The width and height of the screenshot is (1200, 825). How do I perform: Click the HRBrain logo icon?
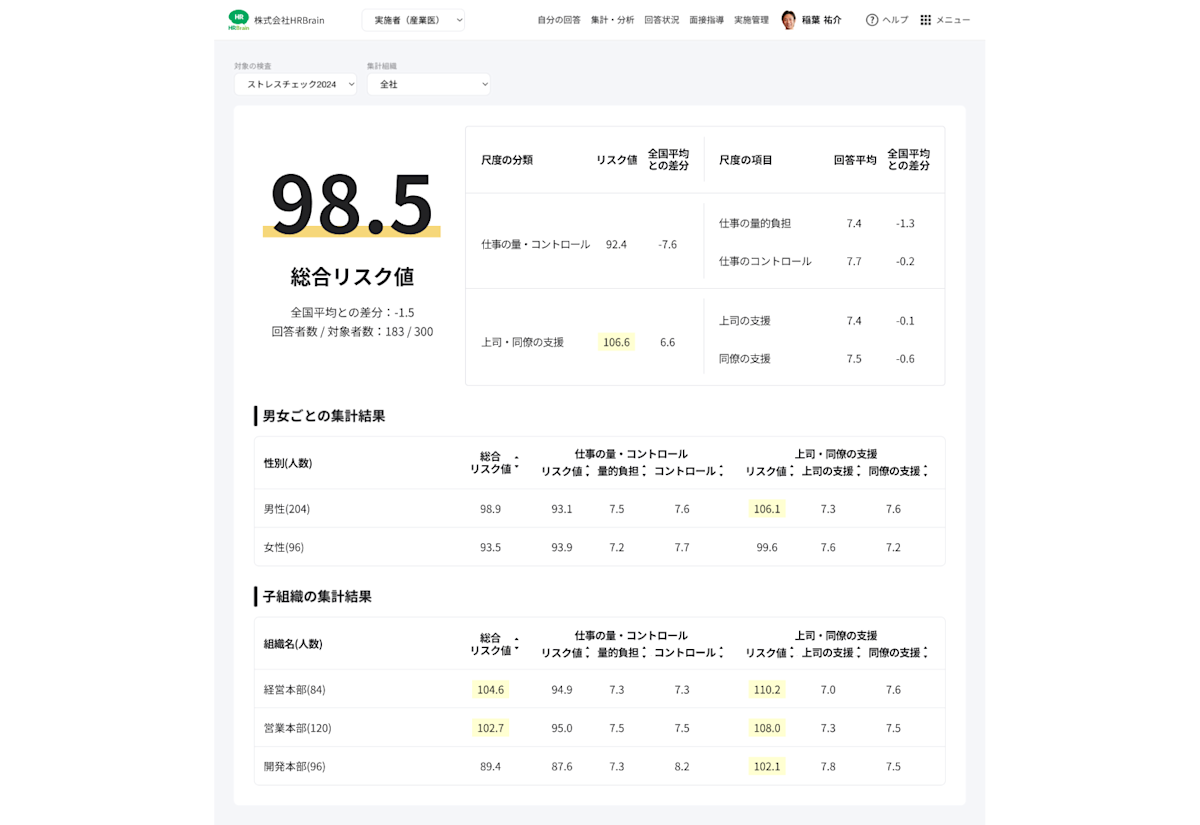point(239,20)
